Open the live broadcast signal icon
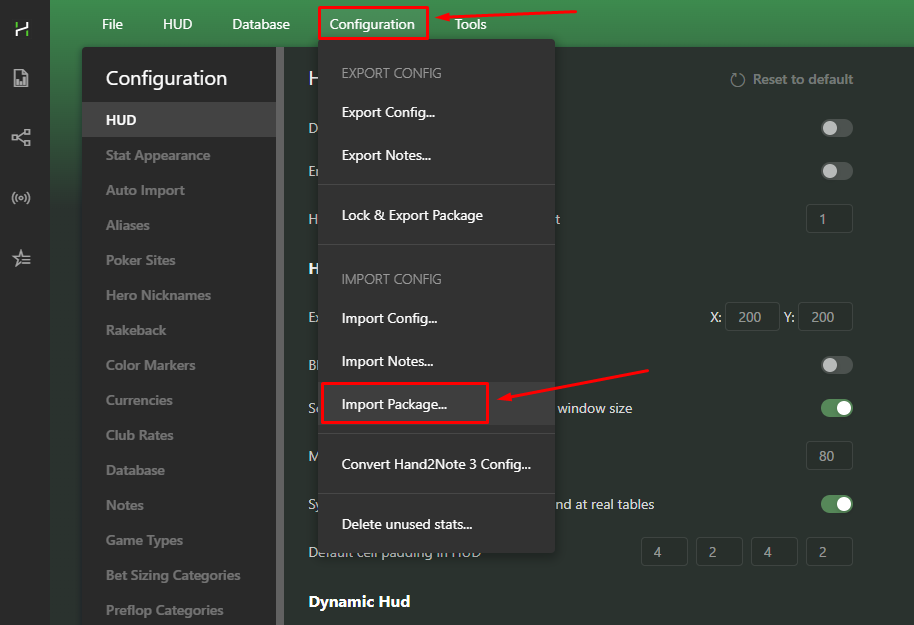The image size is (914, 625). coord(21,198)
